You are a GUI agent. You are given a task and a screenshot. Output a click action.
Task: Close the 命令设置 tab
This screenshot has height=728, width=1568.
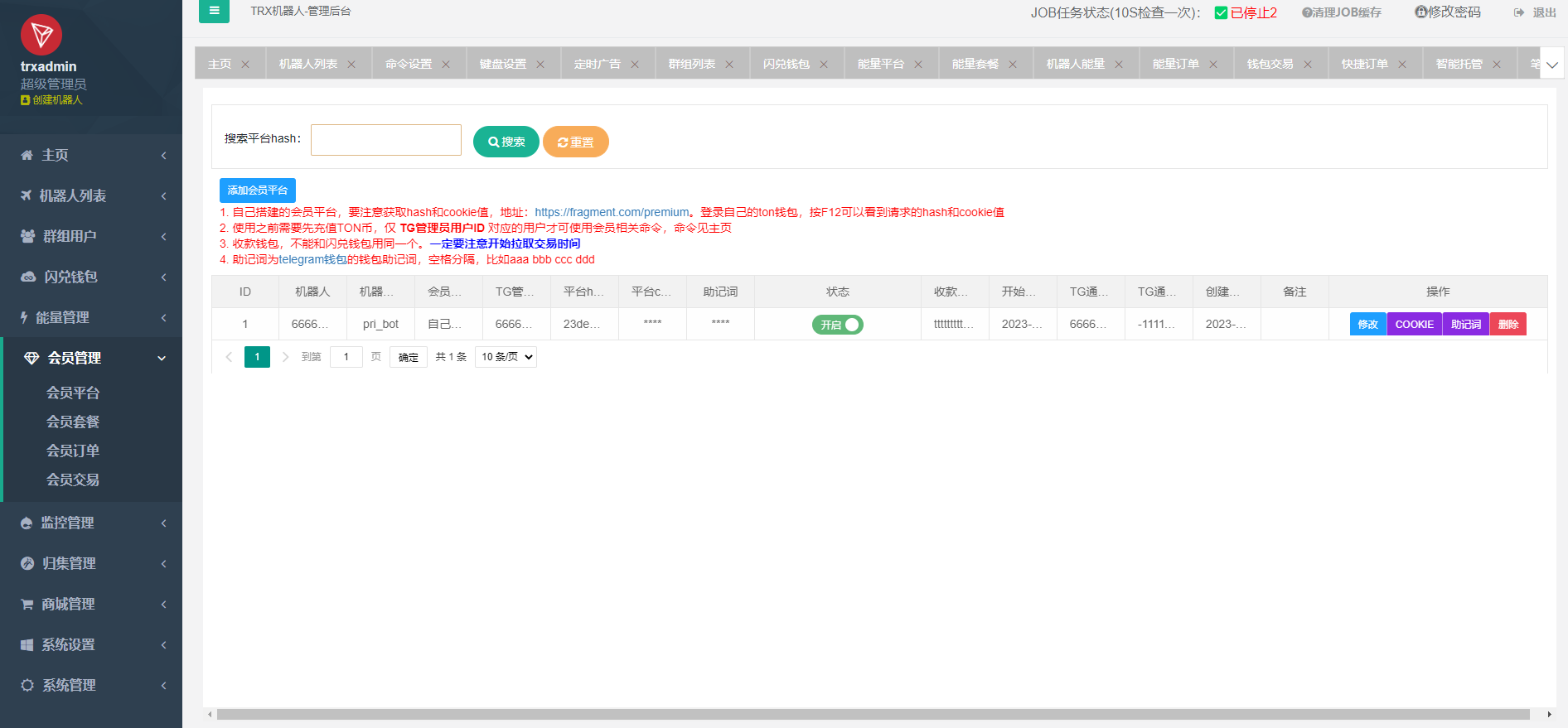point(446,65)
